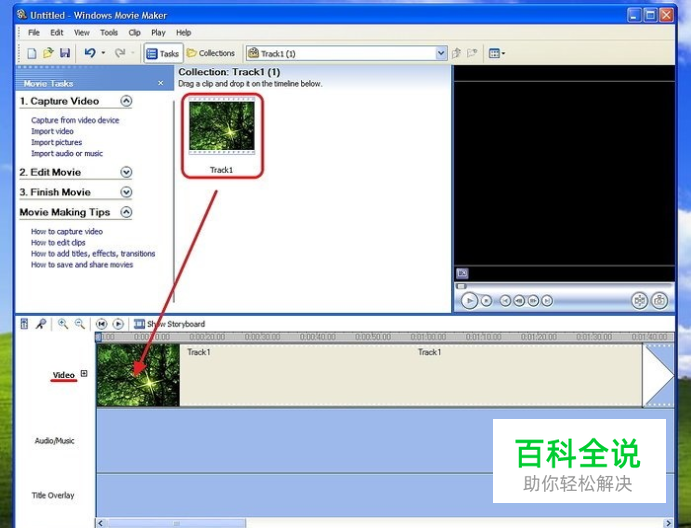Click the New Collection Folder icon
This screenshot has width=691, height=528.
pyautogui.click(x=472, y=53)
